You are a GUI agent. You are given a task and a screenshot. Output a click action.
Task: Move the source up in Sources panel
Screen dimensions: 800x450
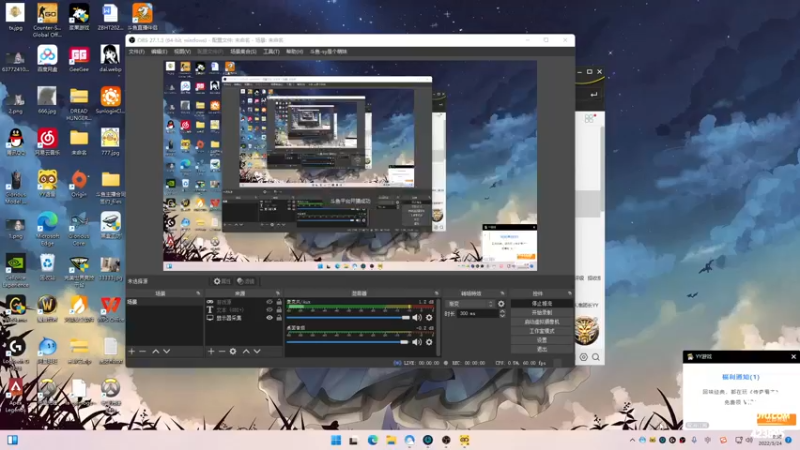click(246, 352)
